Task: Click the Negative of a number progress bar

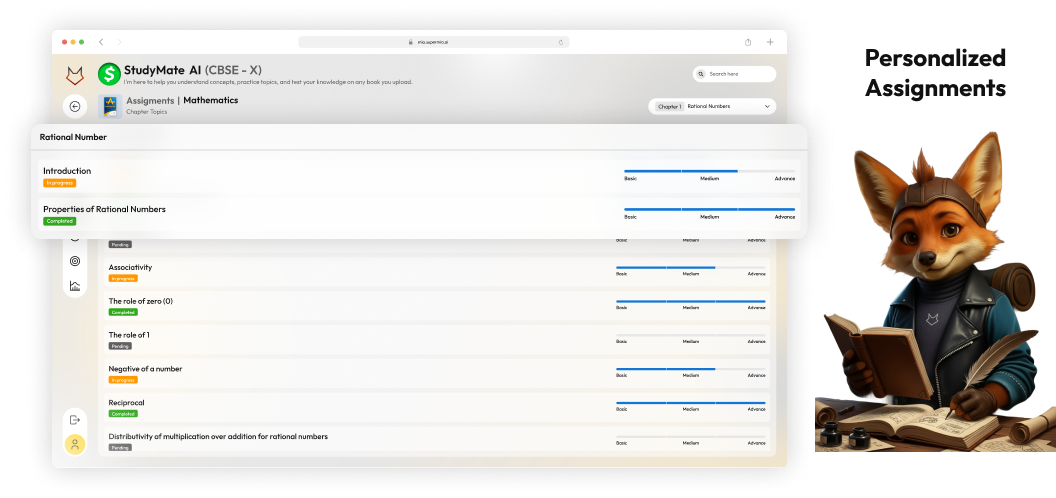Action: click(690, 369)
